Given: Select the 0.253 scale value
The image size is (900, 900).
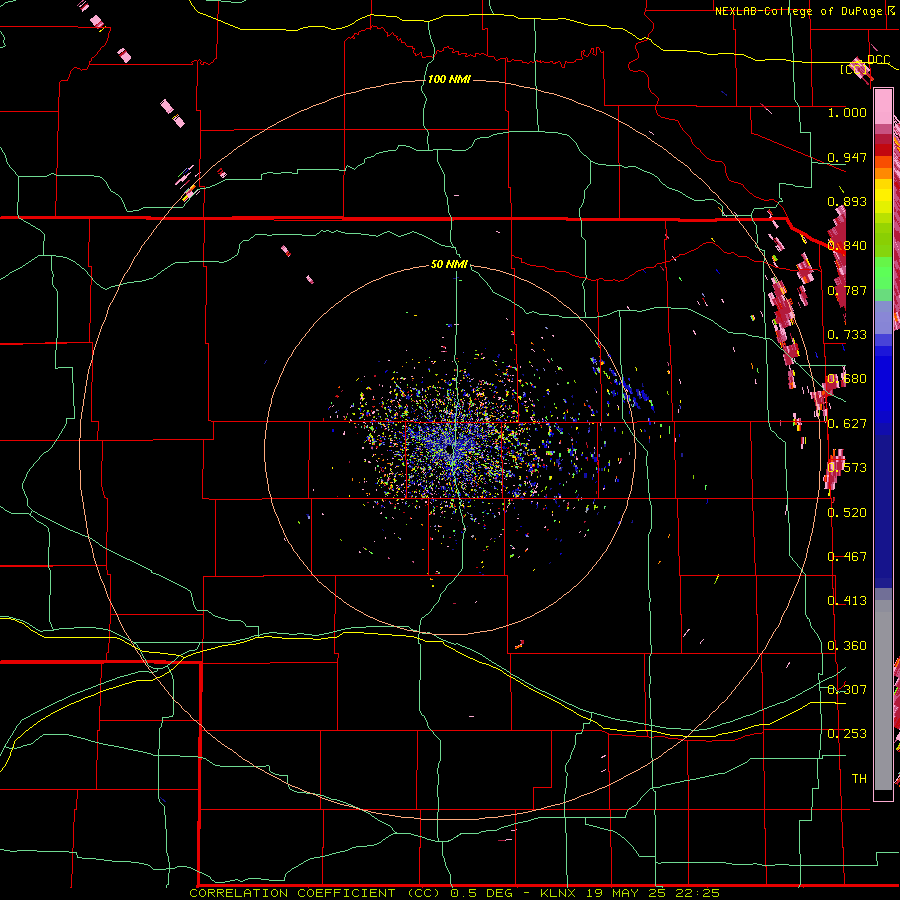Looking at the screenshot, I should (847, 734).
